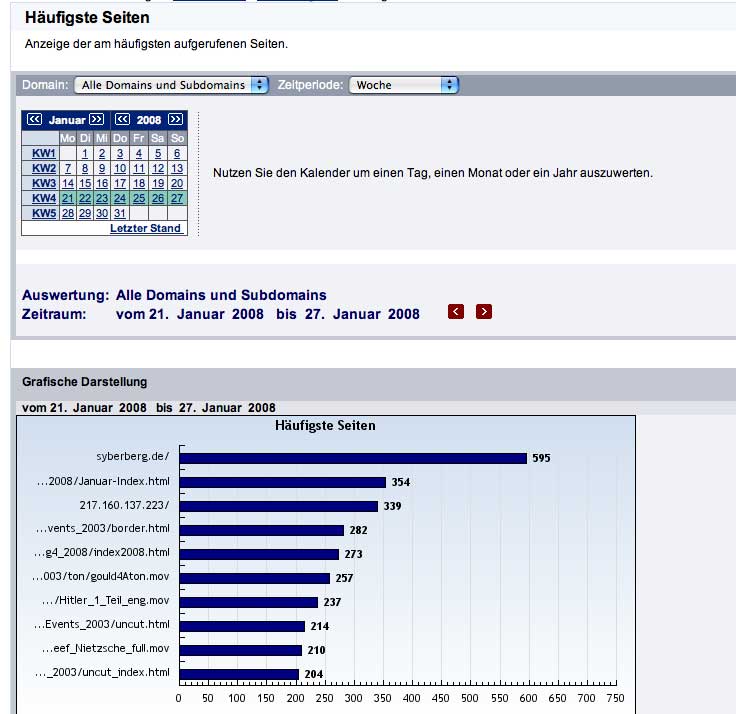Select January 15 in the calendar
The width and height of the screenshot is (736, 714).
coord(85,184)
